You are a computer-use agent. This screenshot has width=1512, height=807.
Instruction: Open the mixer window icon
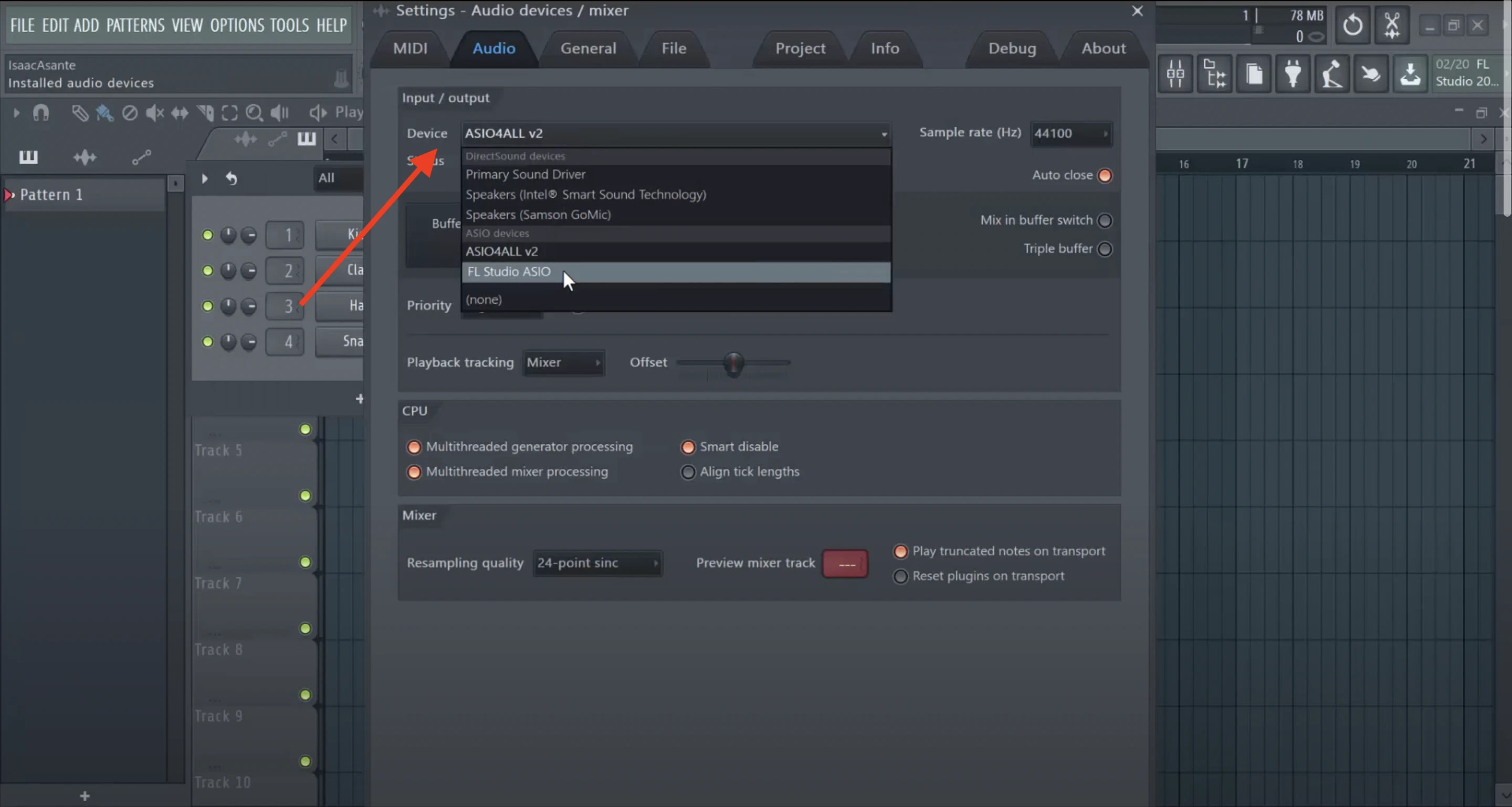coord(1175,75)
